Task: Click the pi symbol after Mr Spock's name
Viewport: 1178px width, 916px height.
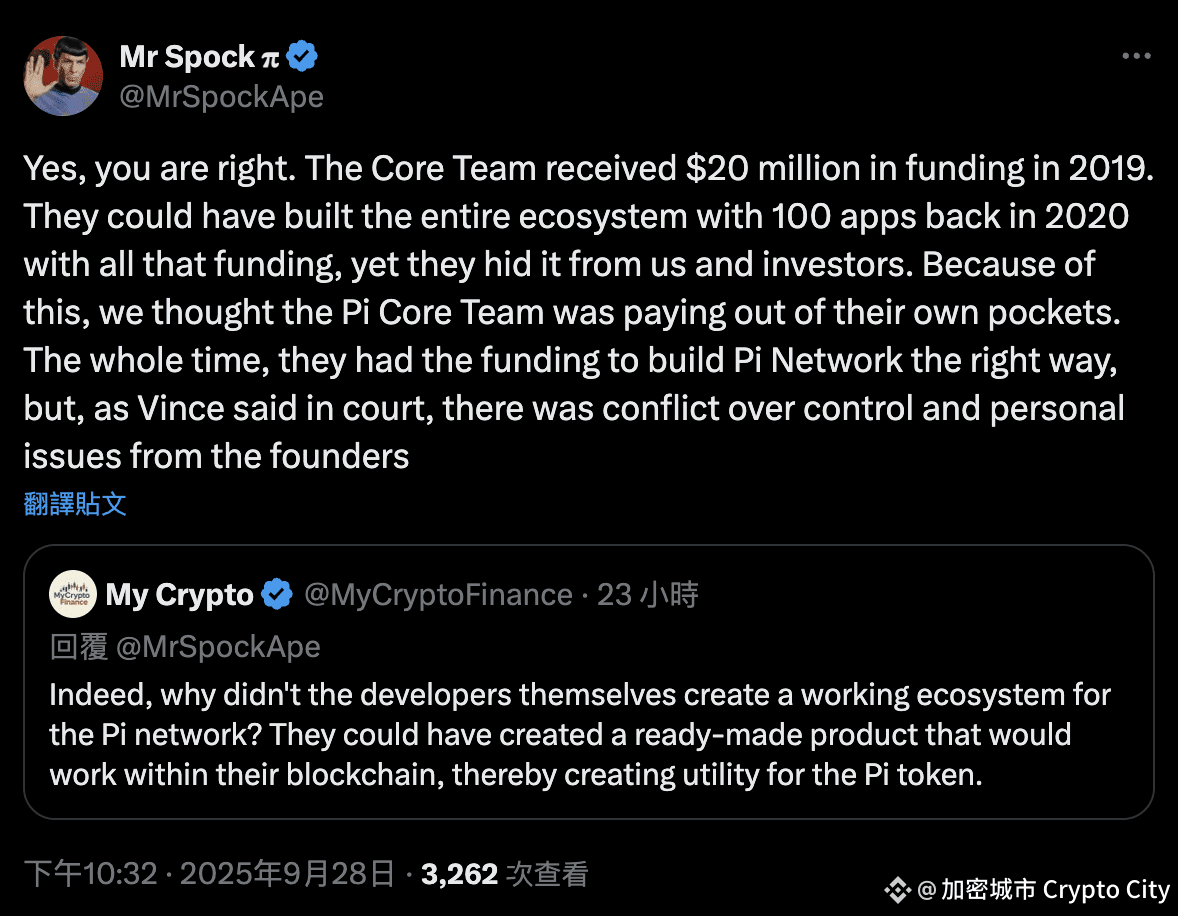Action: click(x=270, y=58)
